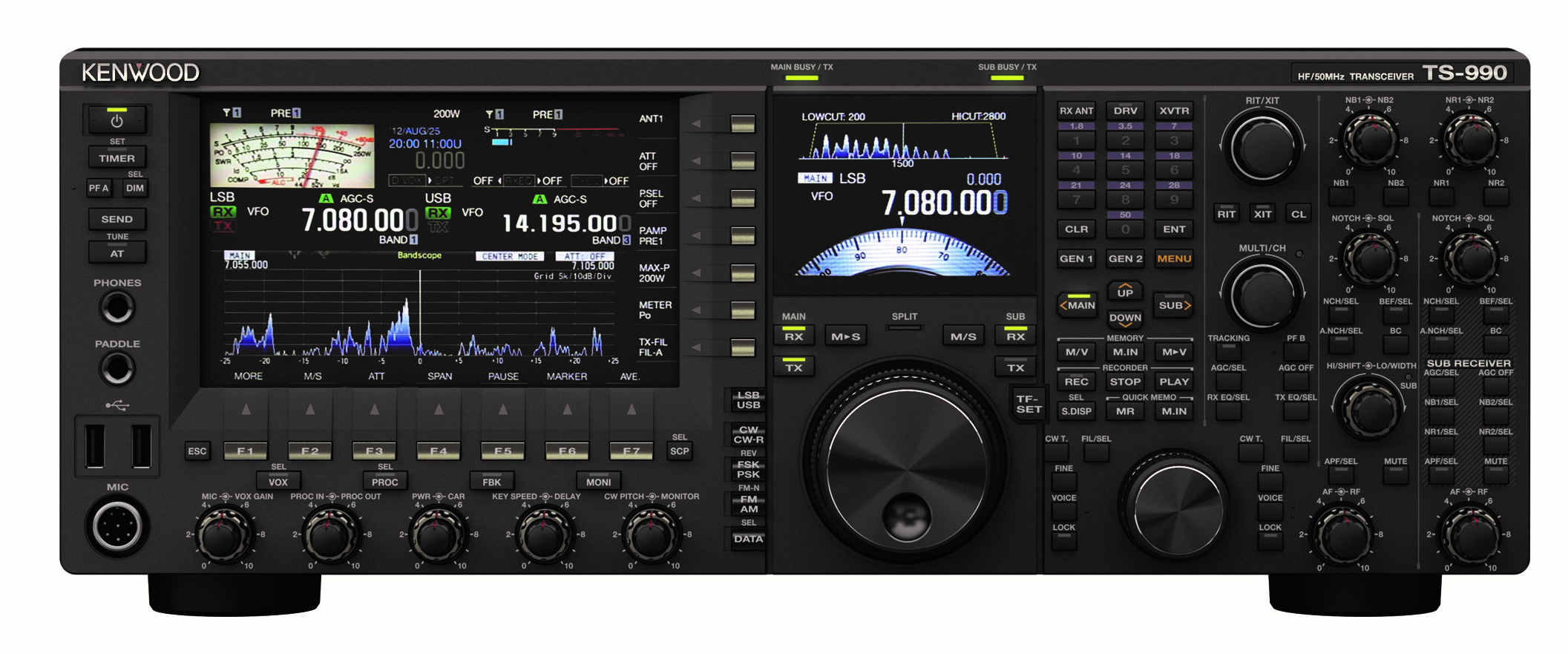Image resolution: width=1568 pixels, height=654 pixels.
Task: Toggle the MONI monitor button
Action: [598, 482]
